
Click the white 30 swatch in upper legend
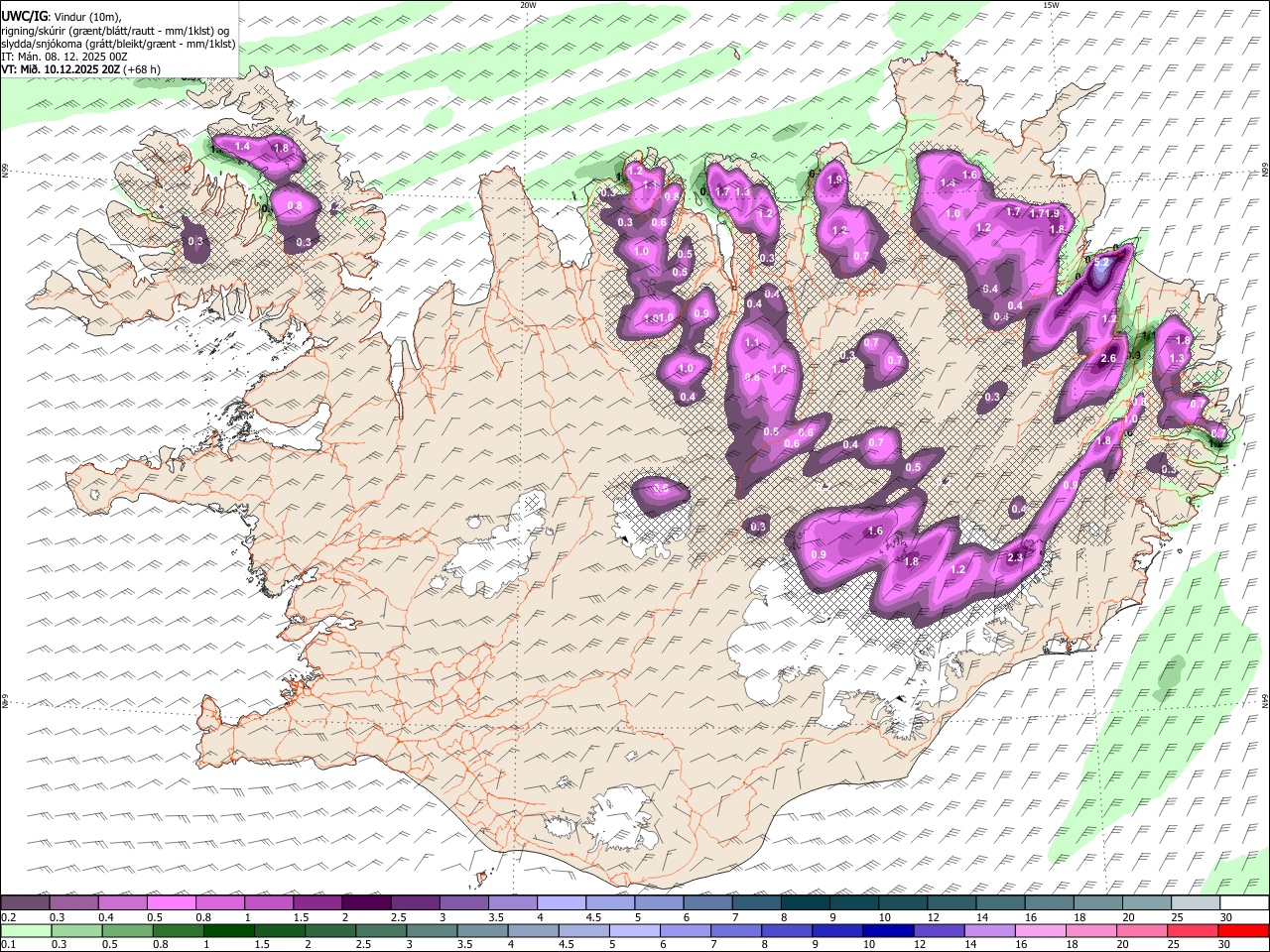(x=1244, y=903)
